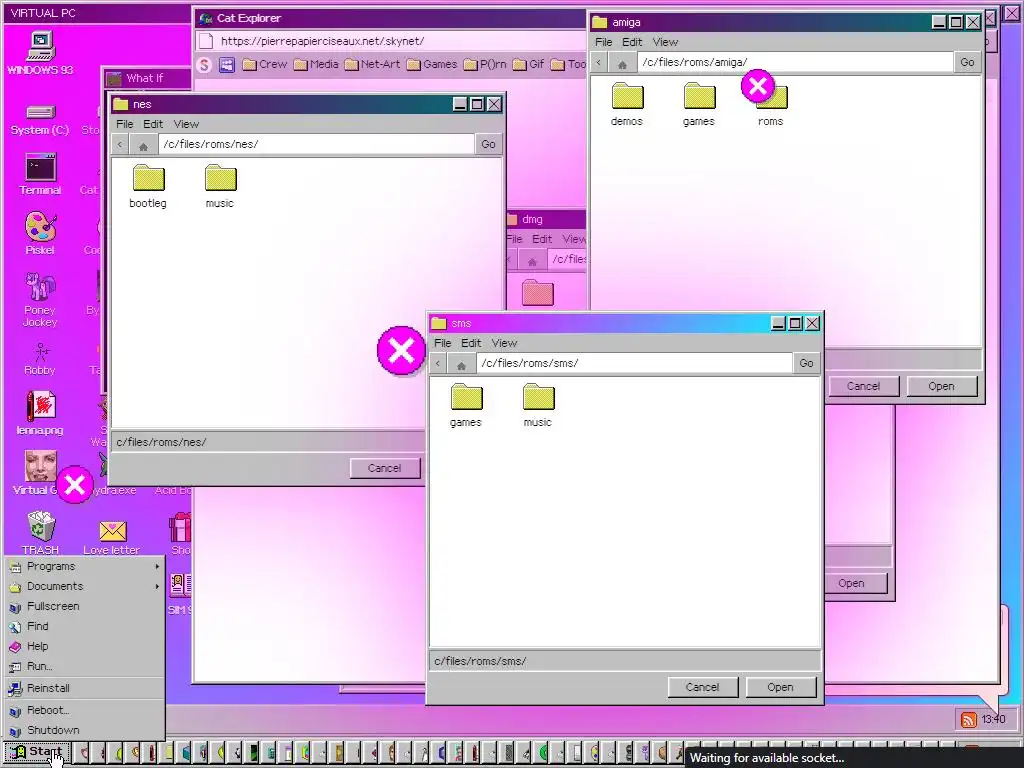Open the TRASH desktop icon

coord(40,533)
